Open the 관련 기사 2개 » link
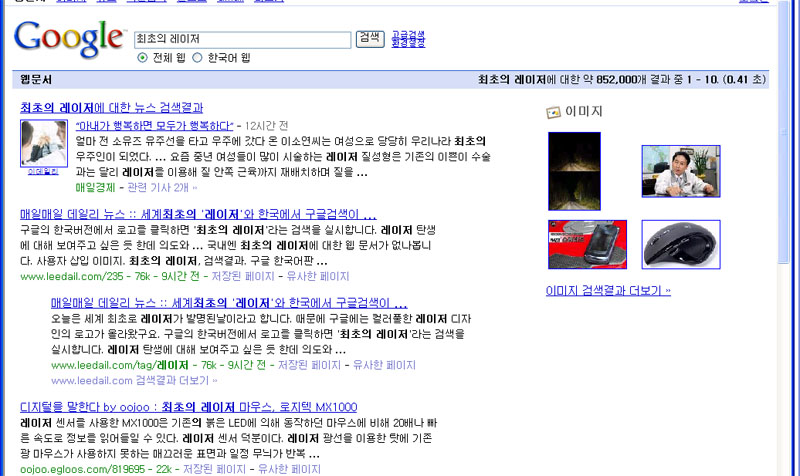The width and height of the screenshot is (800, 476). coord(162,188)
